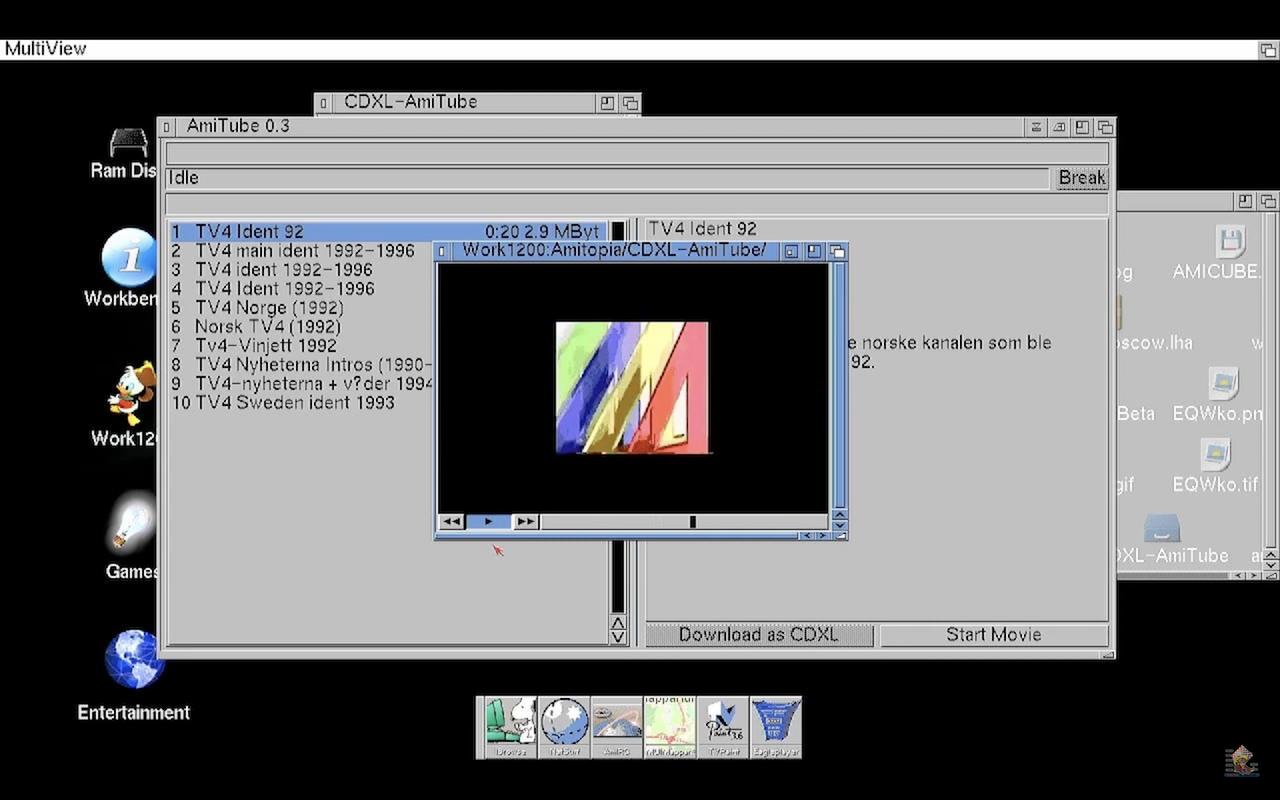This screenshot has width=1280, height=800.
Task: Select result 4 'TV4 Ident 1992-1996'
Action: pyautogui.click(x=302, y=288)
